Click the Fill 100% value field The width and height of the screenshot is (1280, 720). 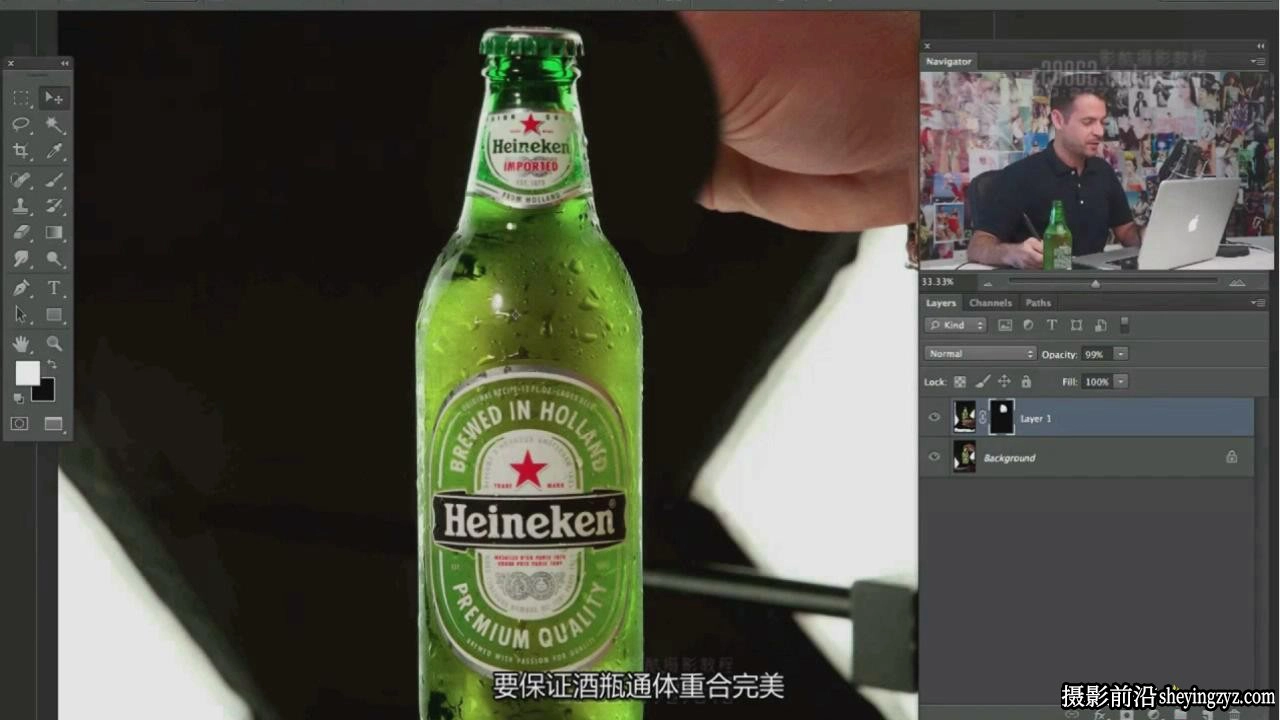(1097, 382)
